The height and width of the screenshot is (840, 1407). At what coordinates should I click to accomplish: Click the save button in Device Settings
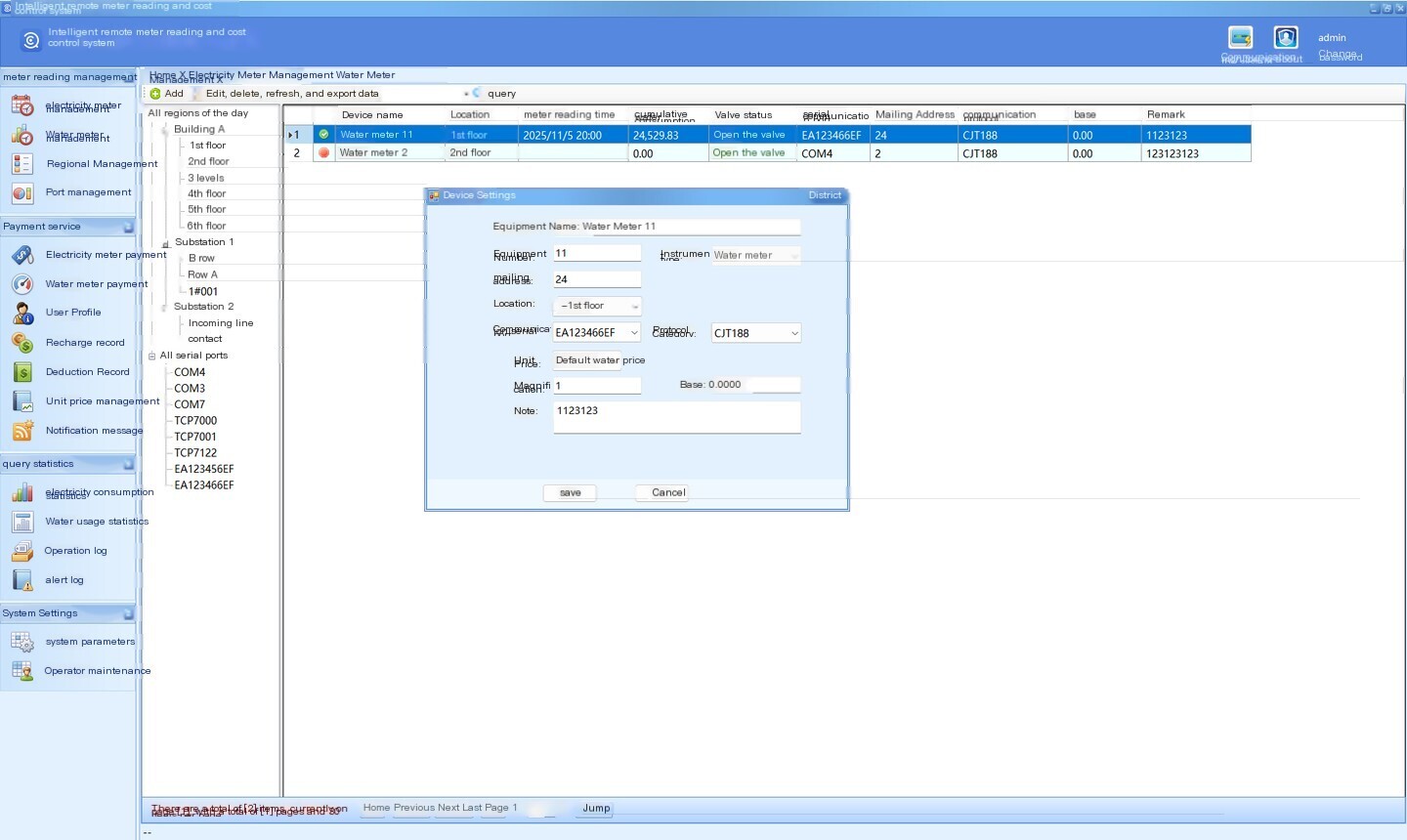570,493
